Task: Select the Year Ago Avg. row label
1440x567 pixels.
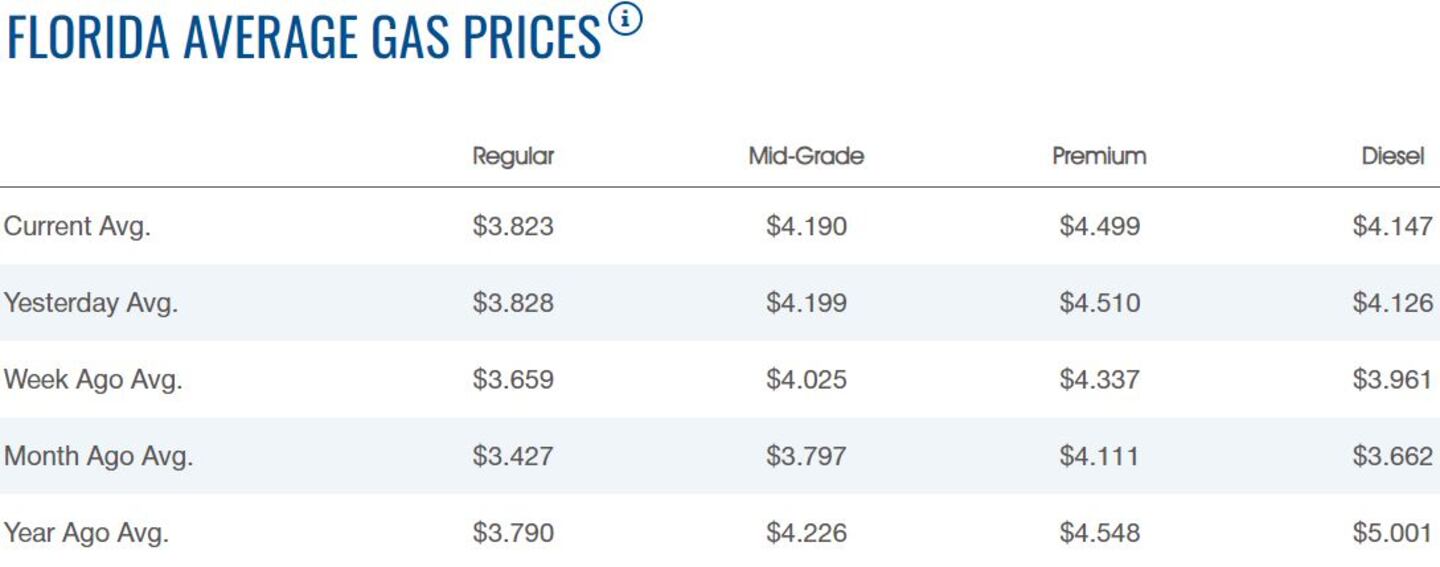Action: [x=86, y=533]
